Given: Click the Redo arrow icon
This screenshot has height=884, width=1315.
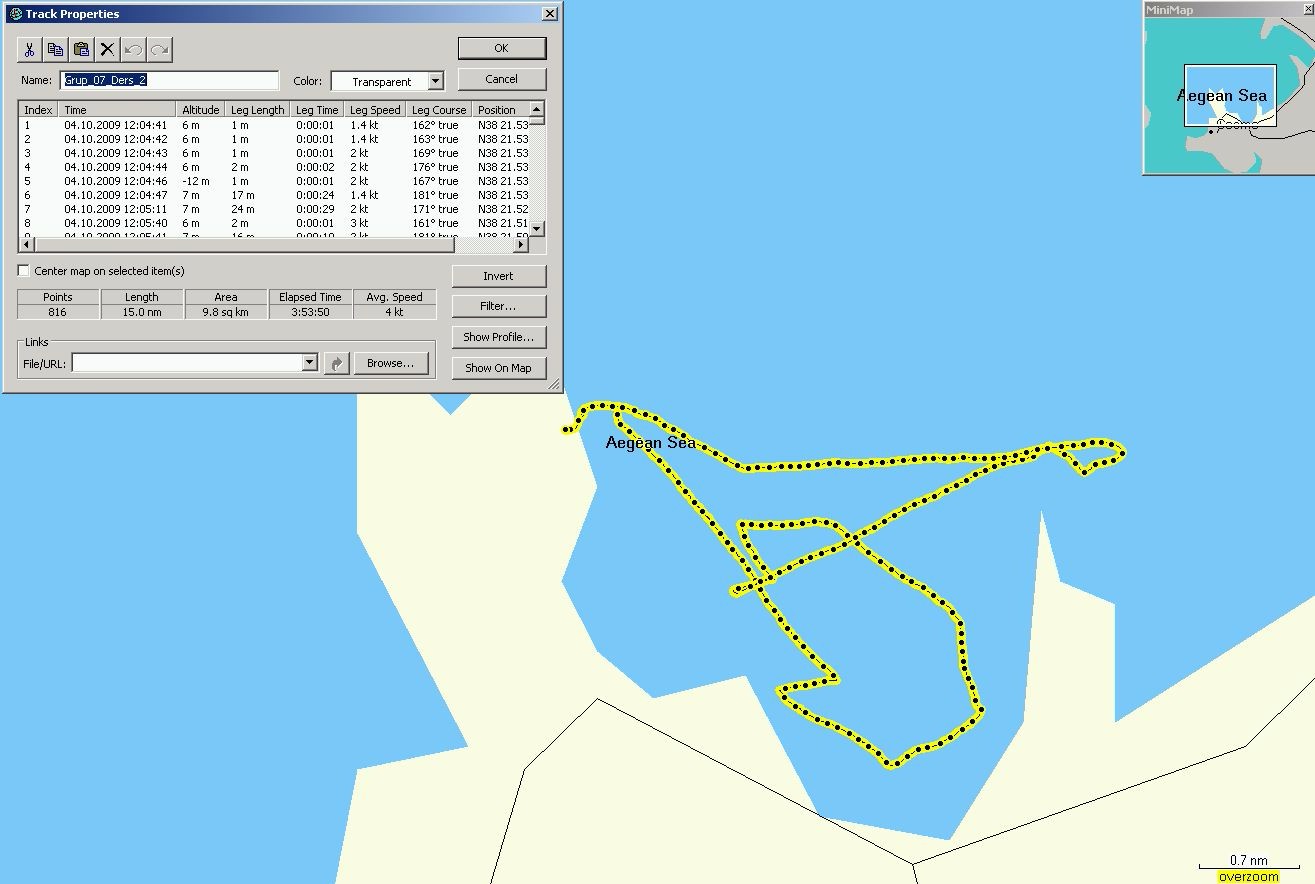Looking at the screenshot, I should [160, 49].
